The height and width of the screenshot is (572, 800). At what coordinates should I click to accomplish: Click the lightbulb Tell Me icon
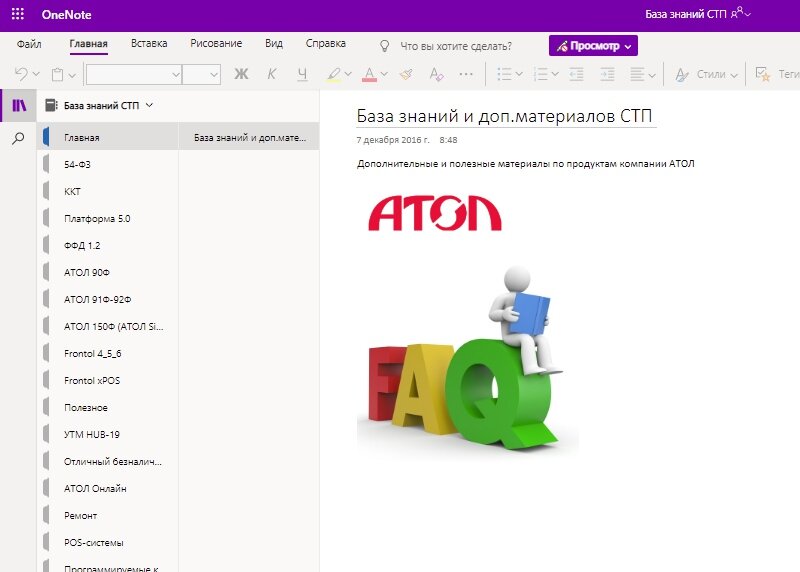tap(385, 46)
